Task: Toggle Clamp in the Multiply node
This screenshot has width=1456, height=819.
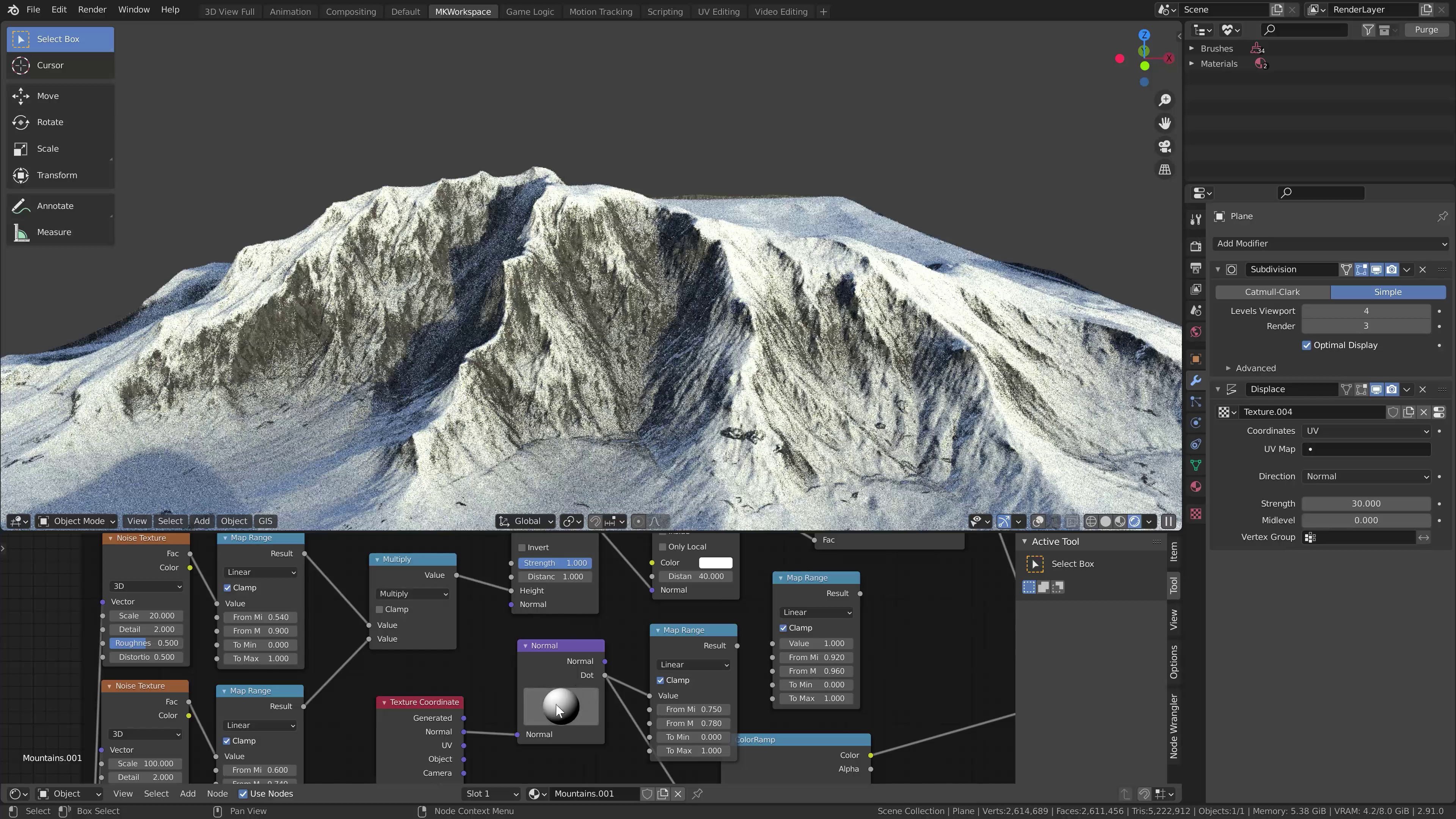Action: (379, 609)
